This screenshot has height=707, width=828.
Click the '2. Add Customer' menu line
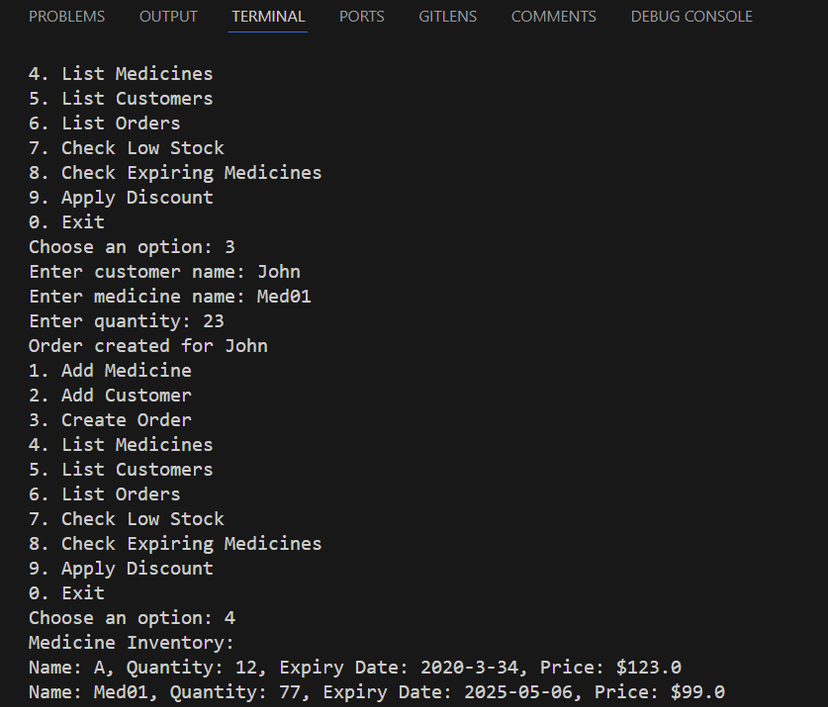[x=110, y=395]
